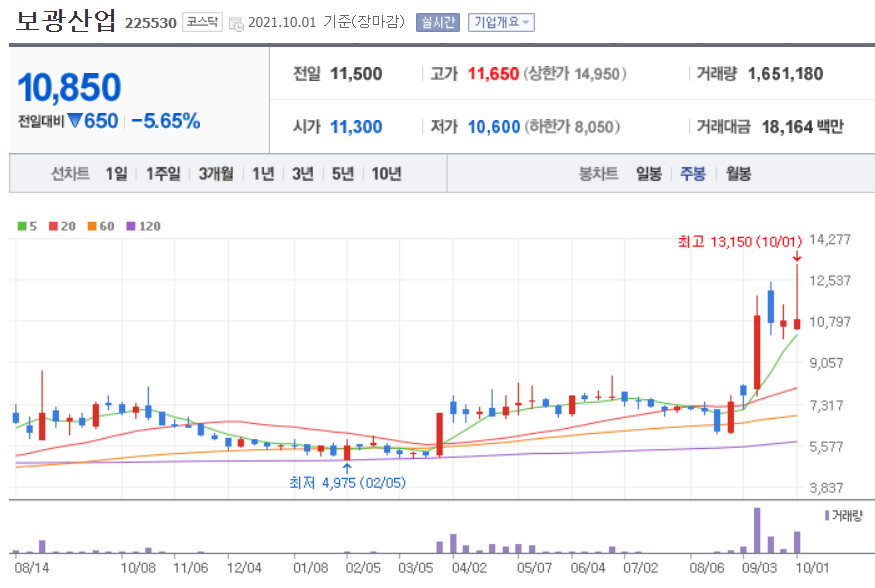
Task: Click the 저가 value 10,600
Action: pos(494,127)
